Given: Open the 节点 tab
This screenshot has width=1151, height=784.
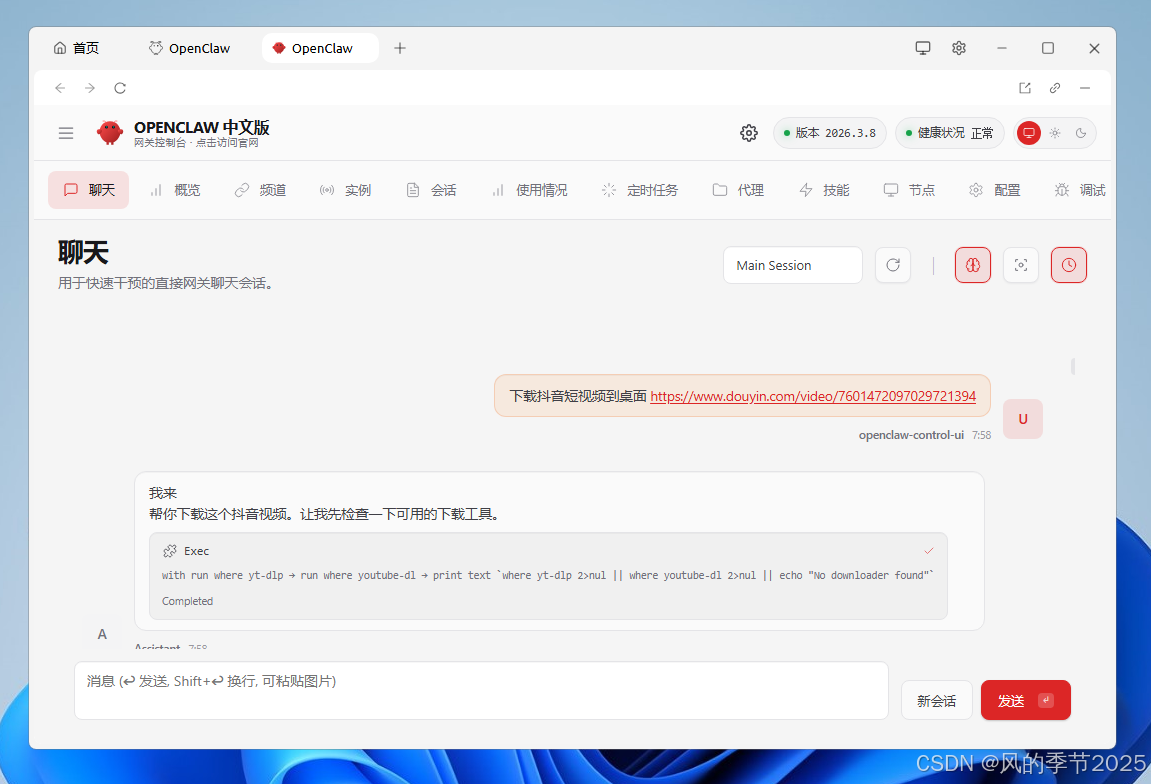Looking at the screenshot, I should click(909, 190).
